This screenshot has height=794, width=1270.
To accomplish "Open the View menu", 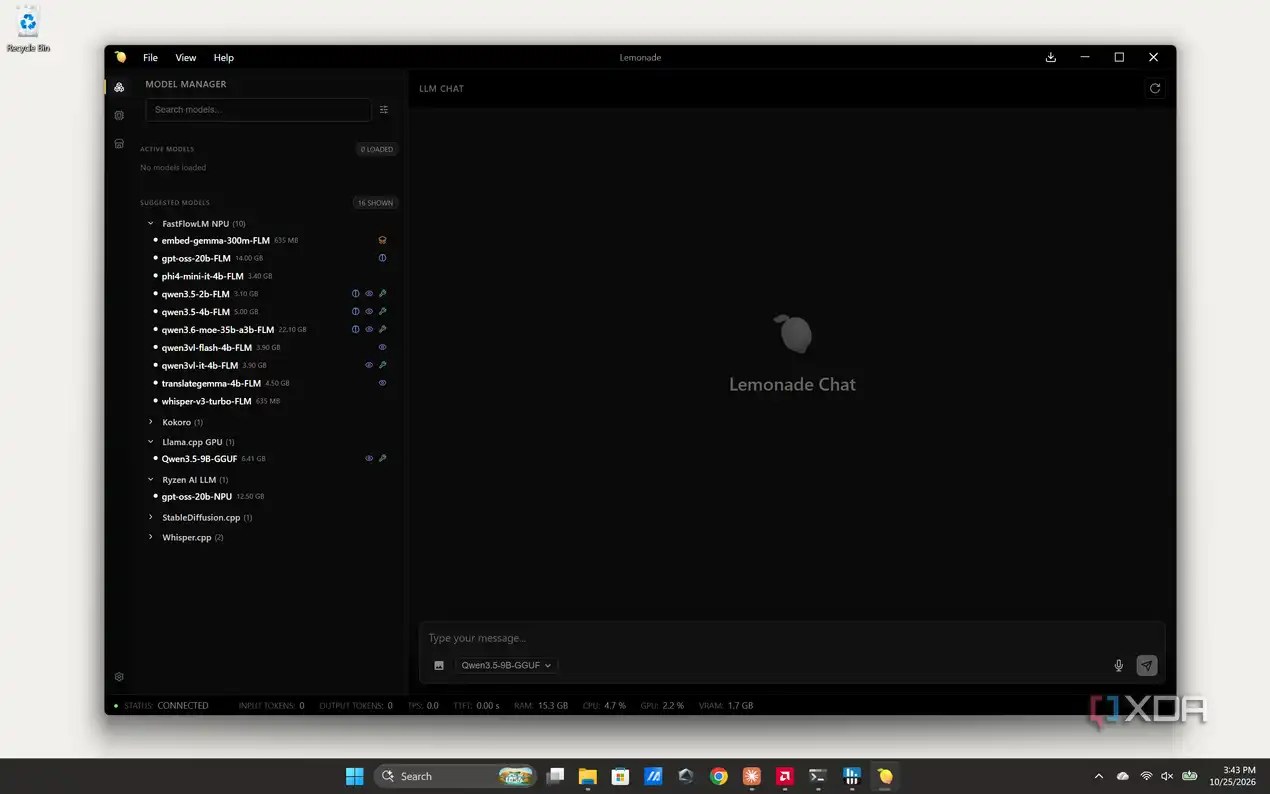I will click(186, 58).
